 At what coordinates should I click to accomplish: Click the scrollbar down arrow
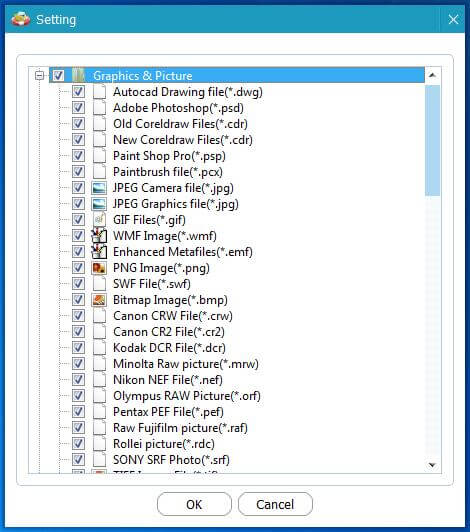coord(432,465)
